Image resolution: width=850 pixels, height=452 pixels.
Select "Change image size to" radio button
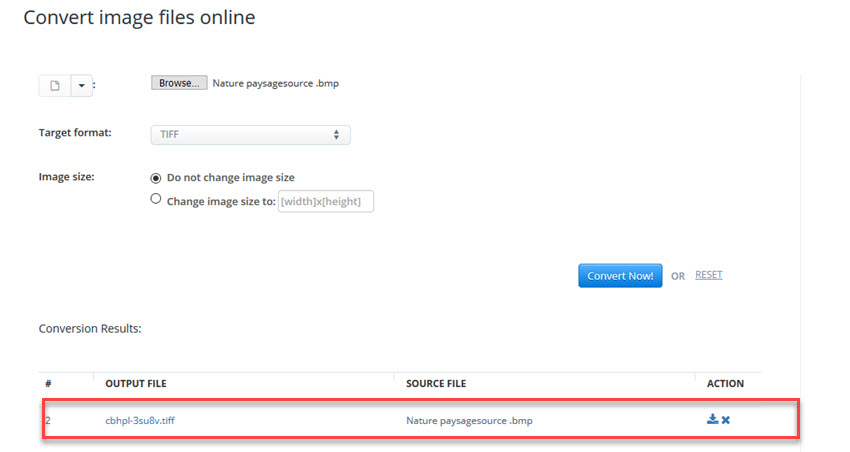155,199
